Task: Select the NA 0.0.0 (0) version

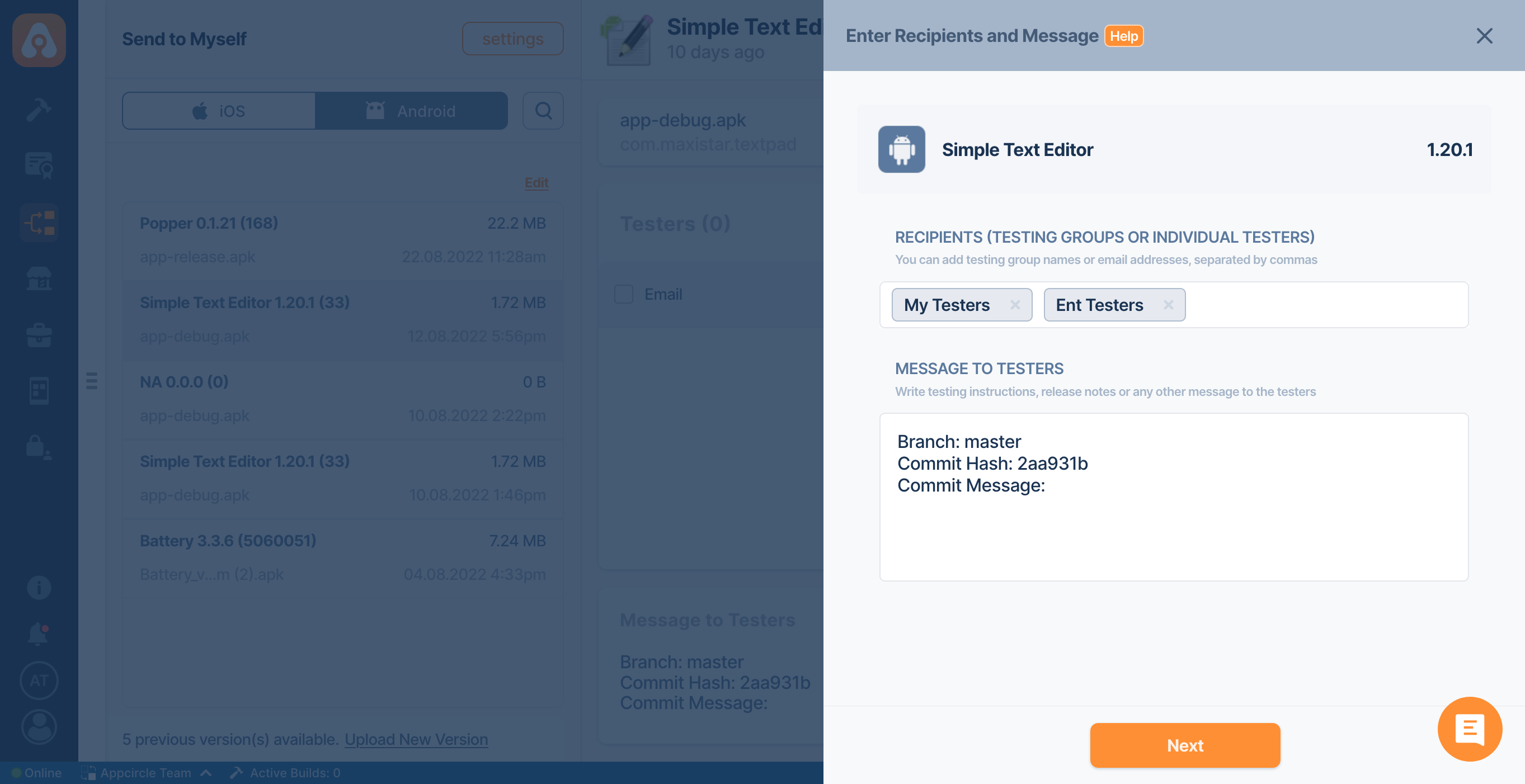Action: [343, 399]
